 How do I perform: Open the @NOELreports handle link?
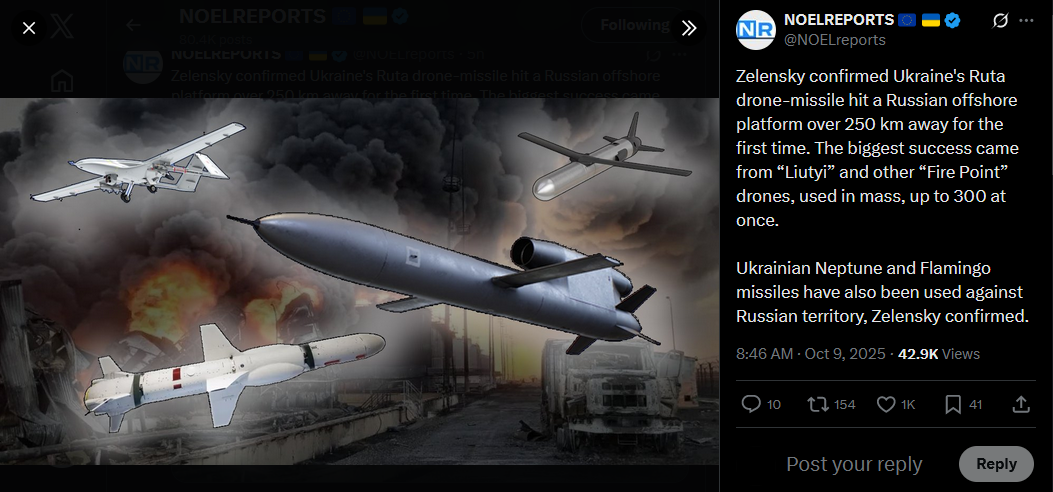point(835,40)
